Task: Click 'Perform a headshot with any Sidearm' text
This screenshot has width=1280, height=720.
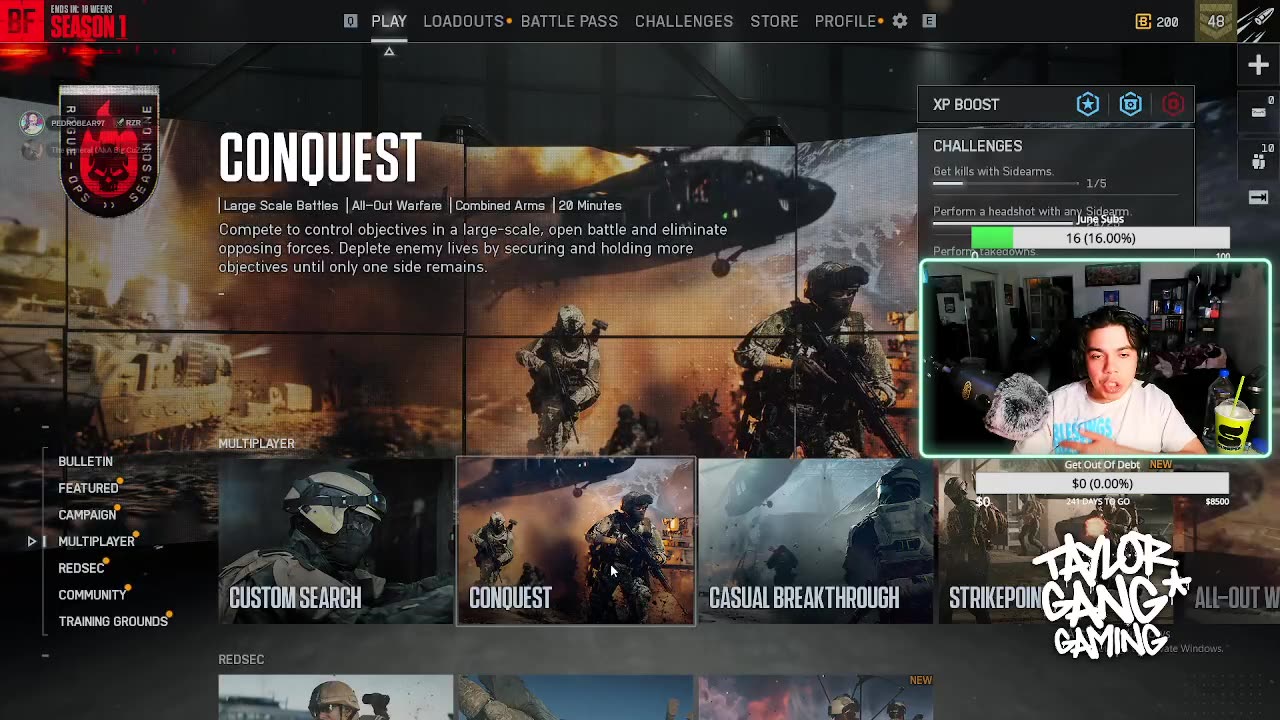Action: coord(1031,211)
